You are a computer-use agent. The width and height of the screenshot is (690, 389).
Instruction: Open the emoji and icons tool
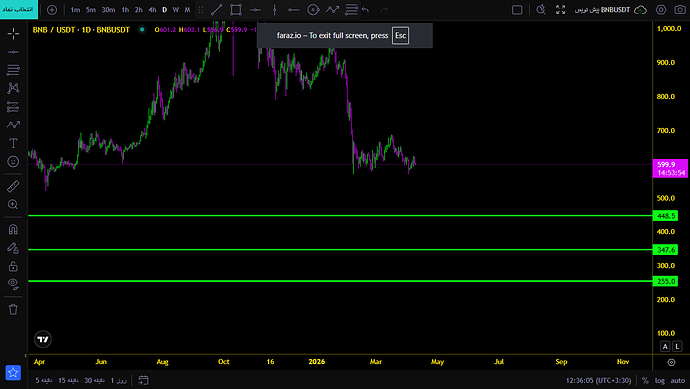(13, 161)
